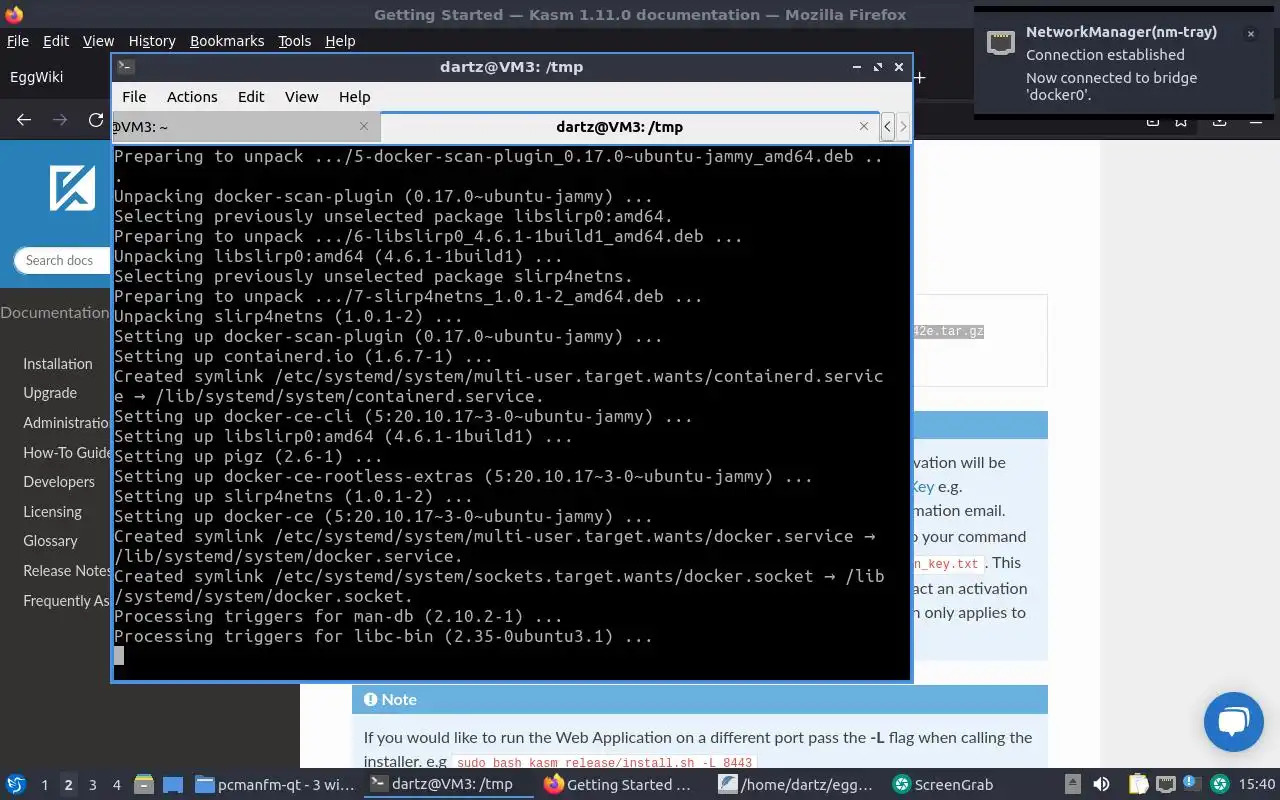Viewport: 1280px width, 800px height.
Task: Open the Release Notes docs section
Action: pos(66,570)
